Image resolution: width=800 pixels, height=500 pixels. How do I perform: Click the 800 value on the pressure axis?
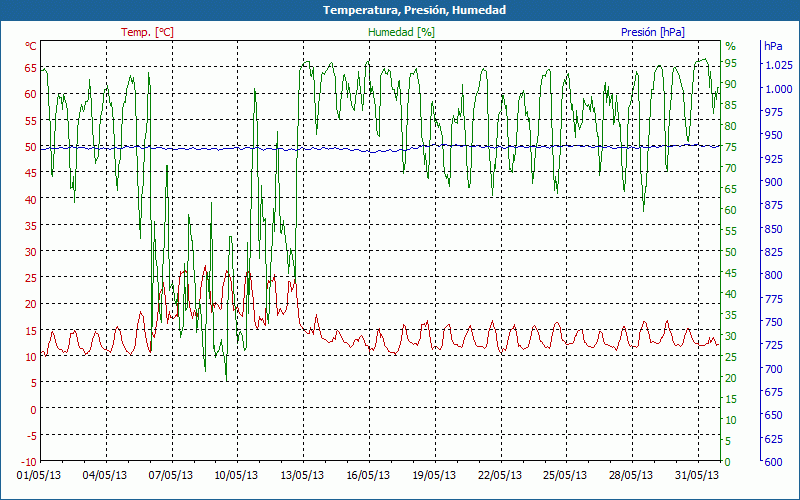point(773,274)
